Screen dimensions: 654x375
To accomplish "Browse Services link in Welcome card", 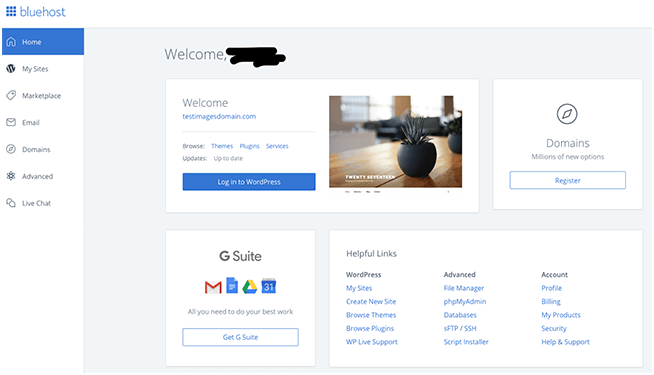I will [x=277, y=146].
